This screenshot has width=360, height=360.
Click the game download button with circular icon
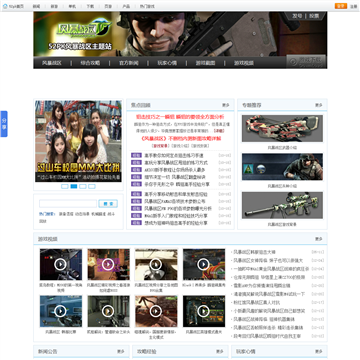click(306, 62)
